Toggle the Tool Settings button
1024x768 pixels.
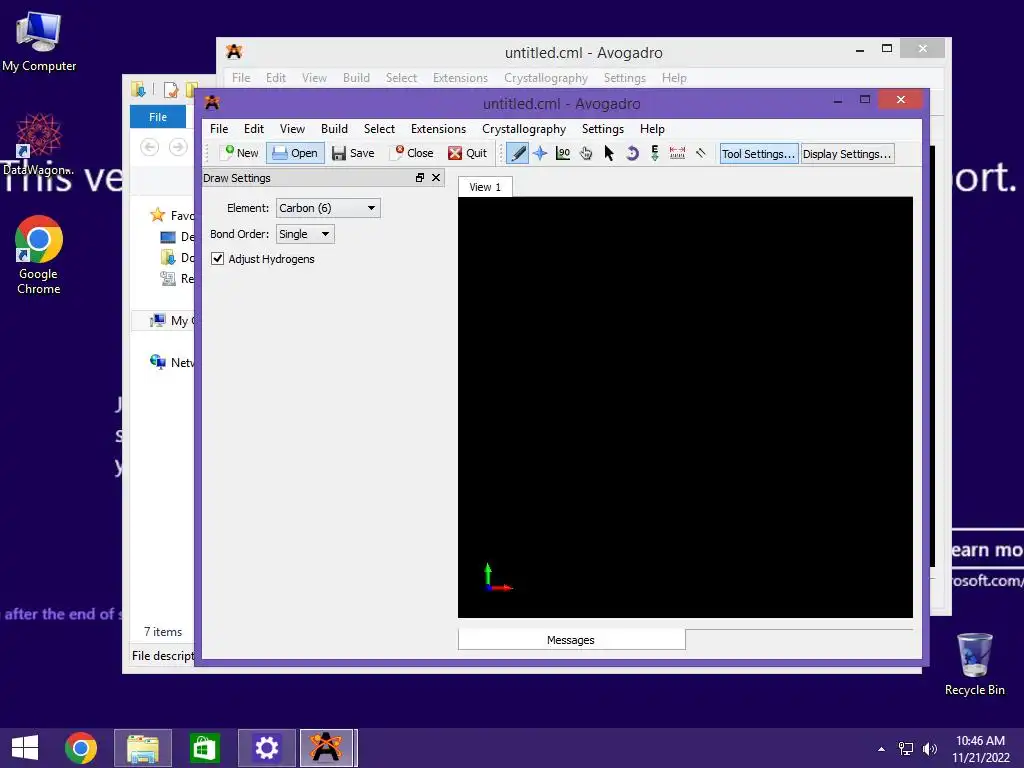coord(759,153)
